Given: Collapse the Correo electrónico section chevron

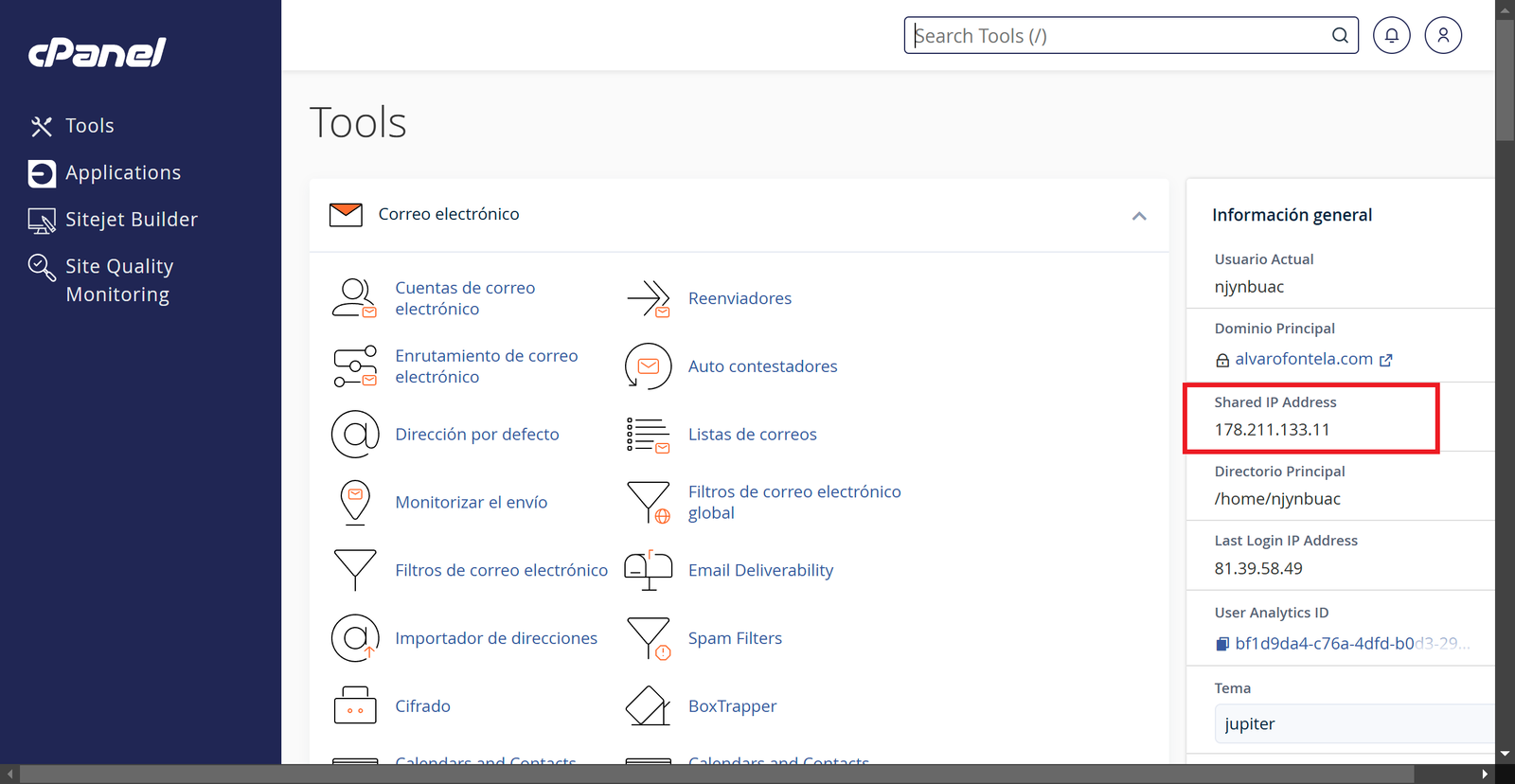Looking at the screenshot, I should tap(1139, 216).
